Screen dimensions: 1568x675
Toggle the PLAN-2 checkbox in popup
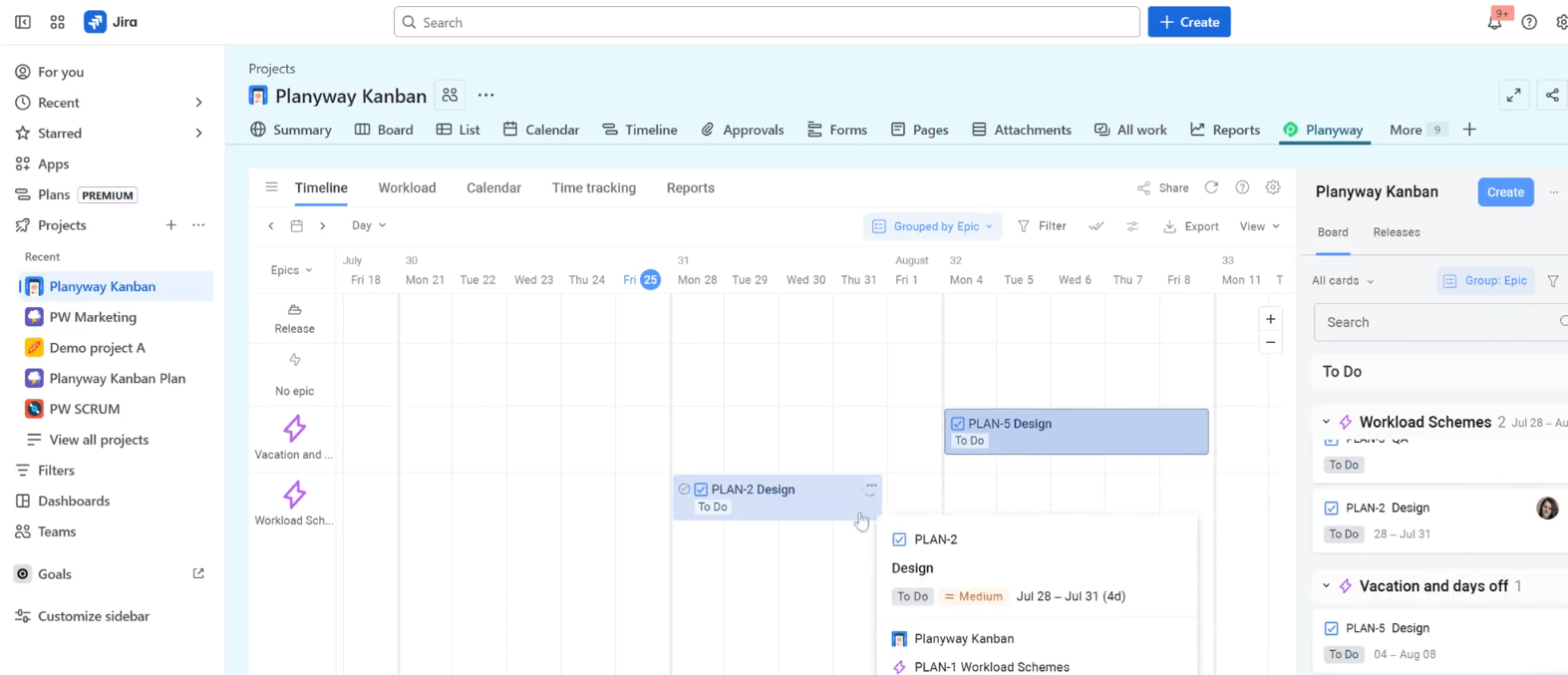(899, 539)
